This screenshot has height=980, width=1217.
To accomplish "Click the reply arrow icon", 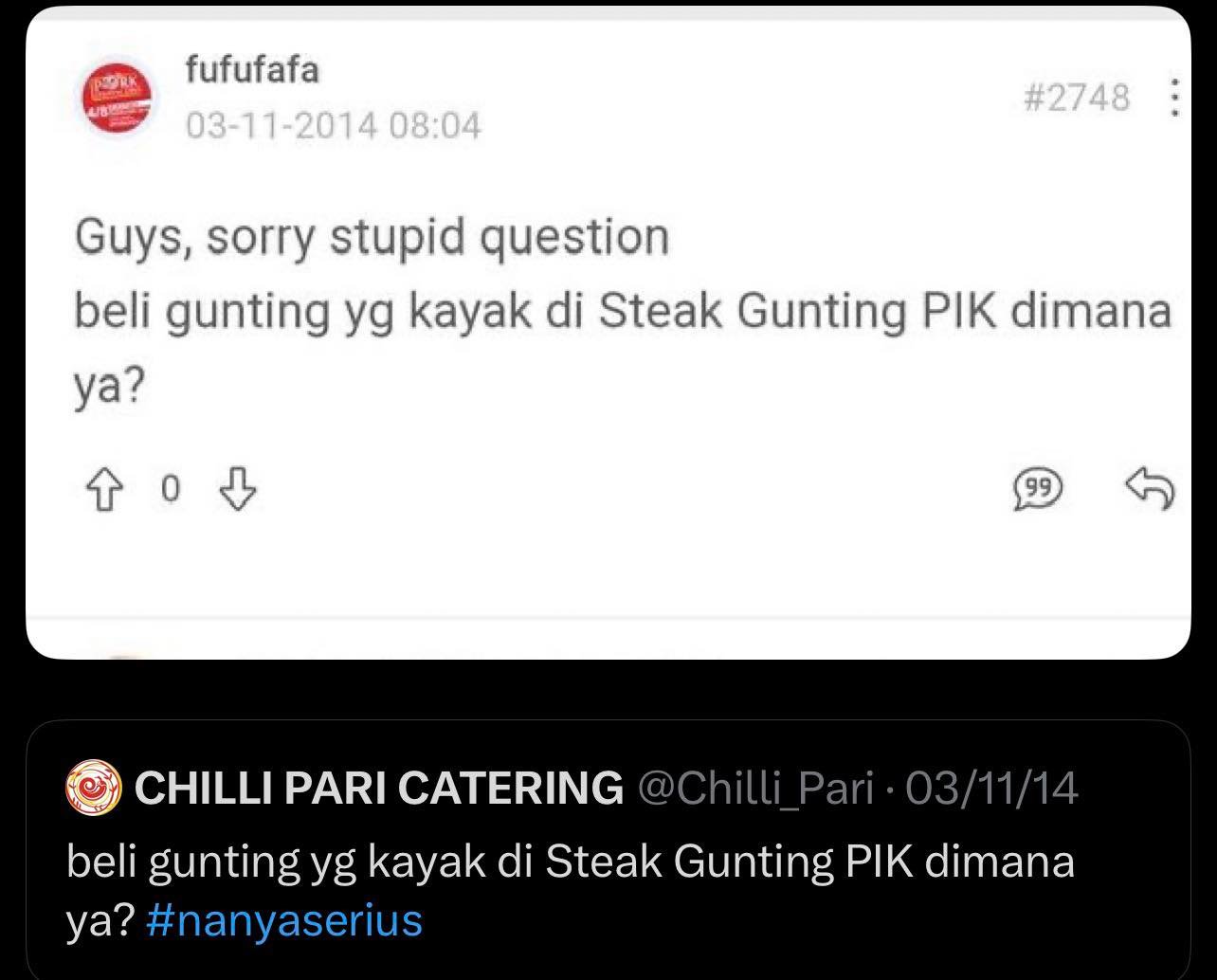I will pos(1150,488).
